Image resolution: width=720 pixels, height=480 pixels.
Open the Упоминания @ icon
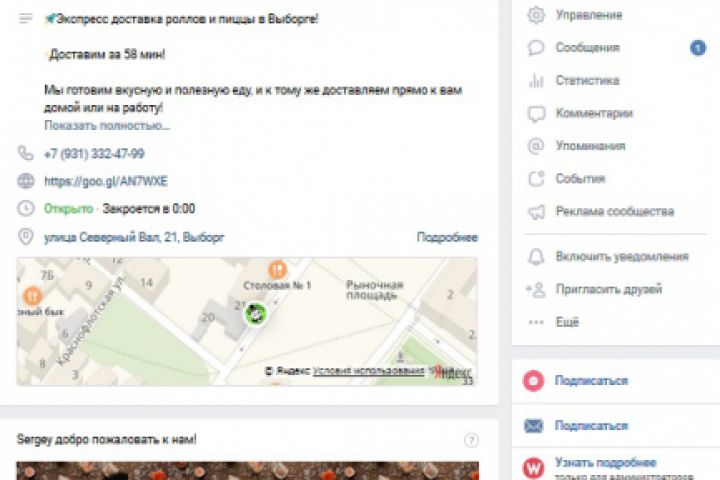[536, 146]
